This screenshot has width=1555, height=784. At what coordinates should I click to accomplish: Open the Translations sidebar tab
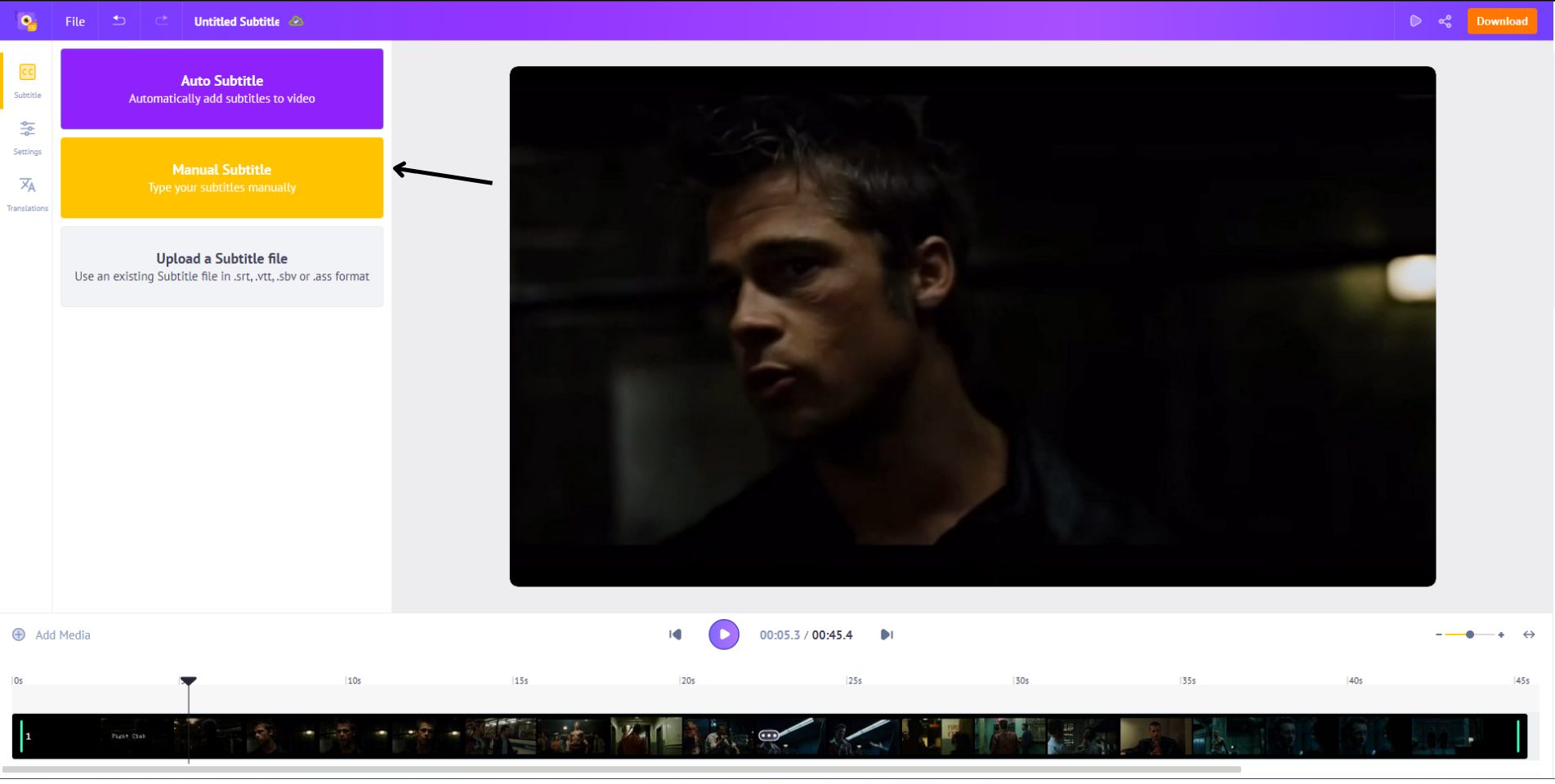click(27, 194)
